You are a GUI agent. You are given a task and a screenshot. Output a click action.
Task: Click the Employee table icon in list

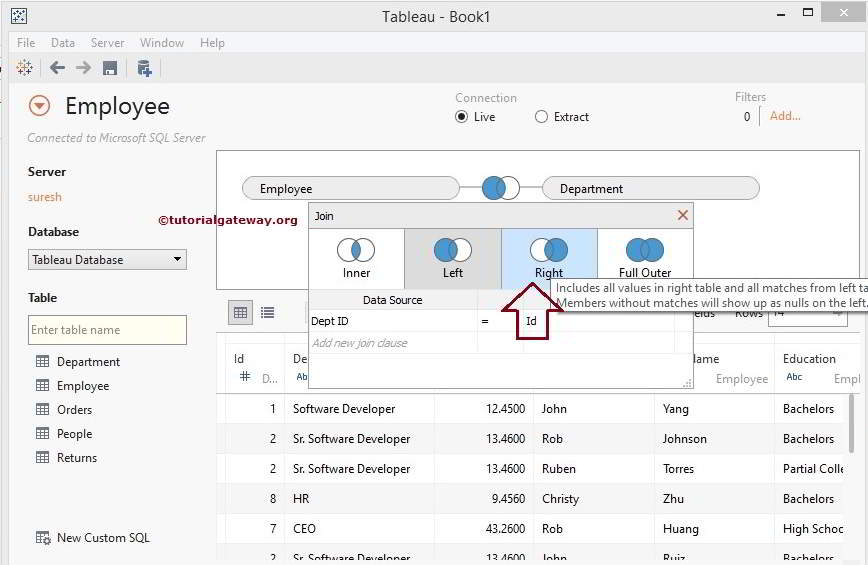click(43, 385)
